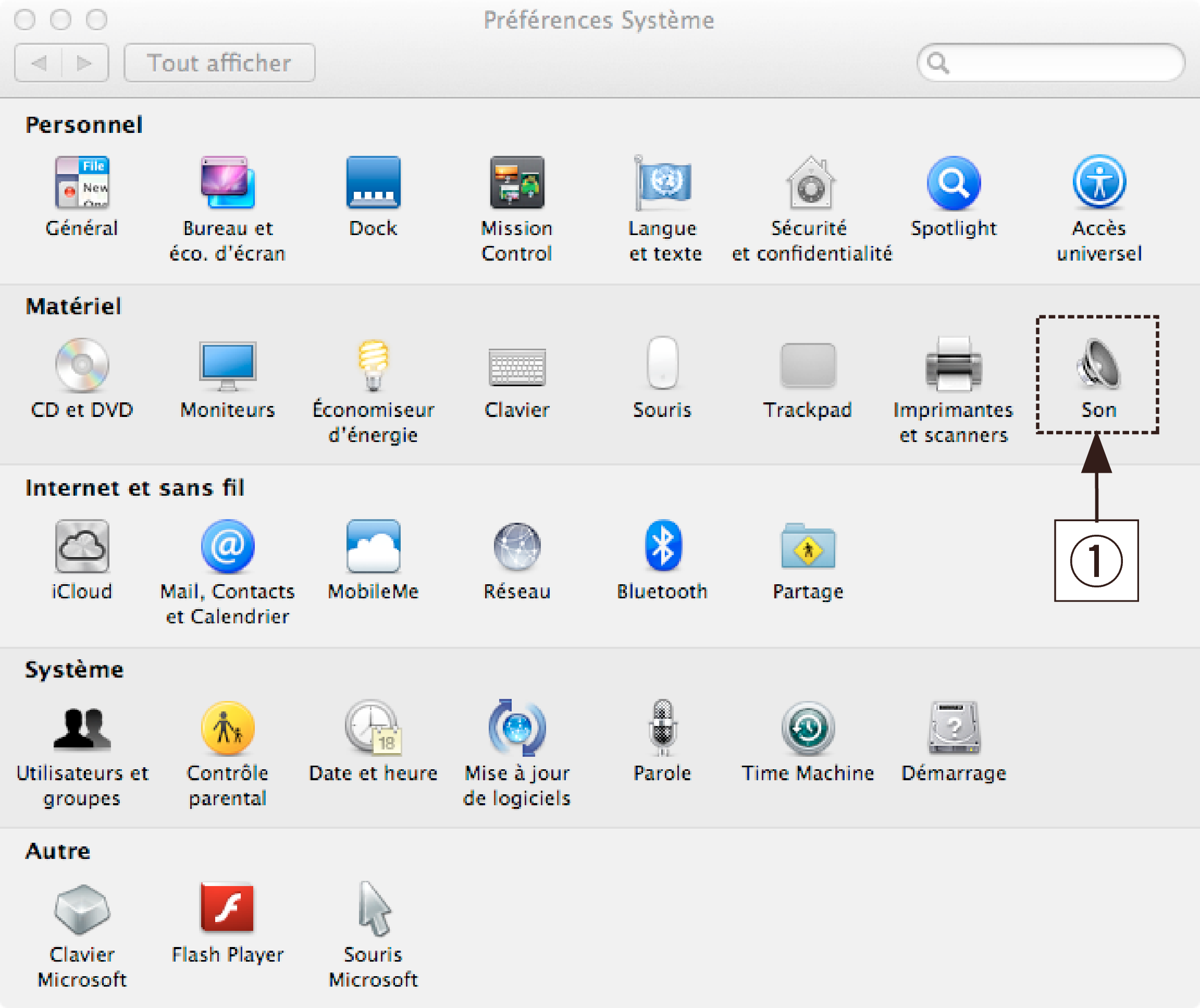Image resolution: width=1200 pixels, height=1008 pixels.
Task: Open Flash Player settings
Action: tap(227, 909)
